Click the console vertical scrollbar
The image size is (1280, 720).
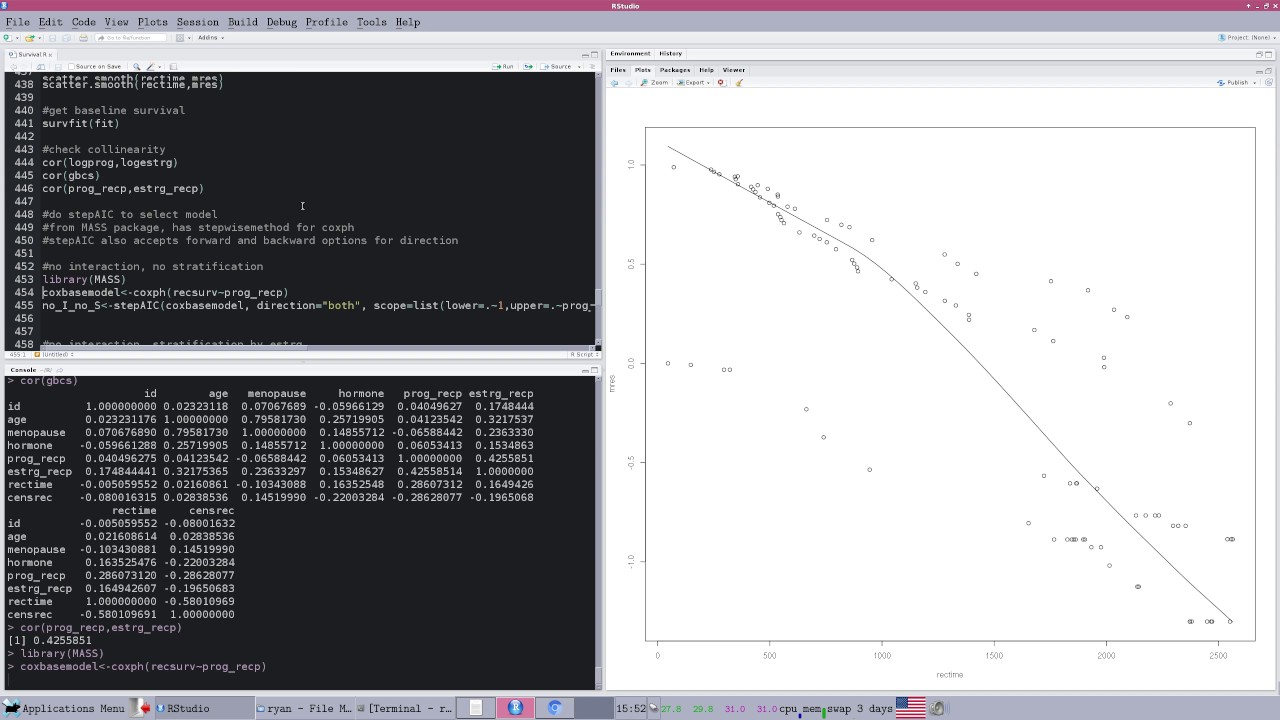[598, 533]
